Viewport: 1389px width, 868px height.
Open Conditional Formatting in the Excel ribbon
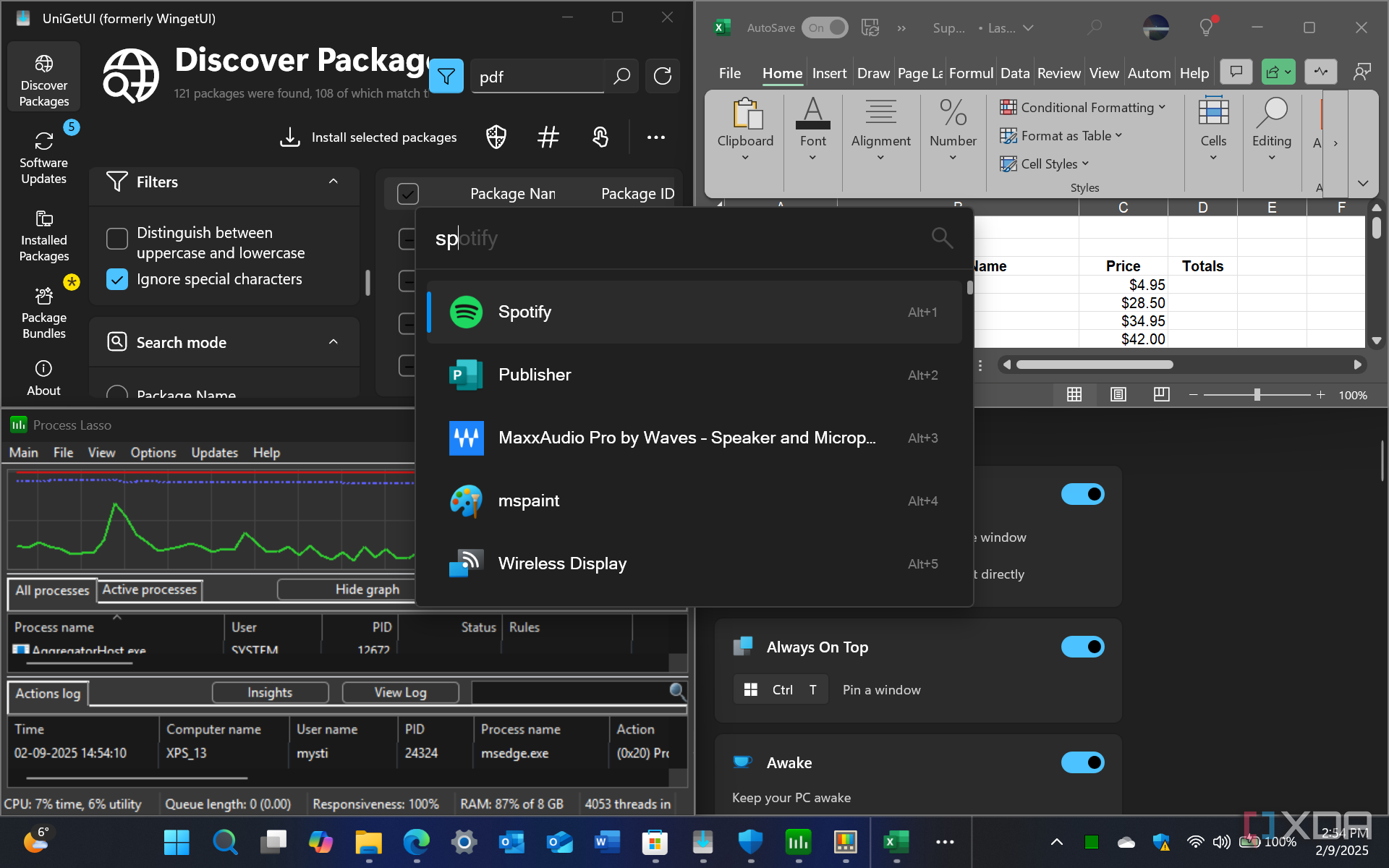pyautogui.click(x=1084, y=107)
